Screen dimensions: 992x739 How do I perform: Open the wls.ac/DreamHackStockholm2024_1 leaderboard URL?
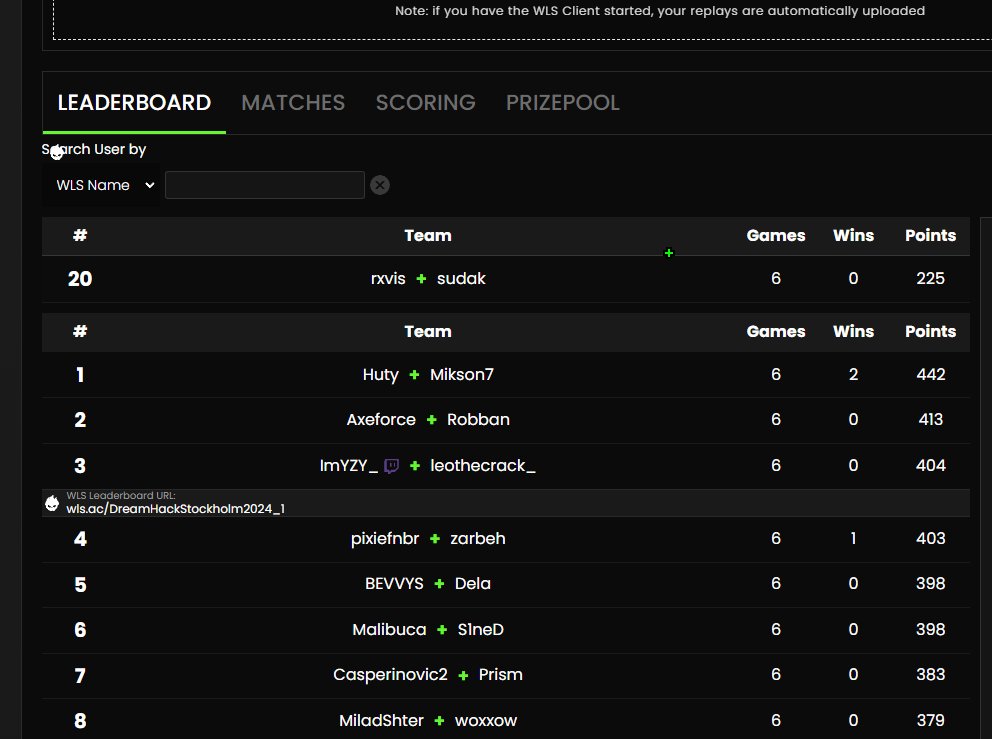175,509
